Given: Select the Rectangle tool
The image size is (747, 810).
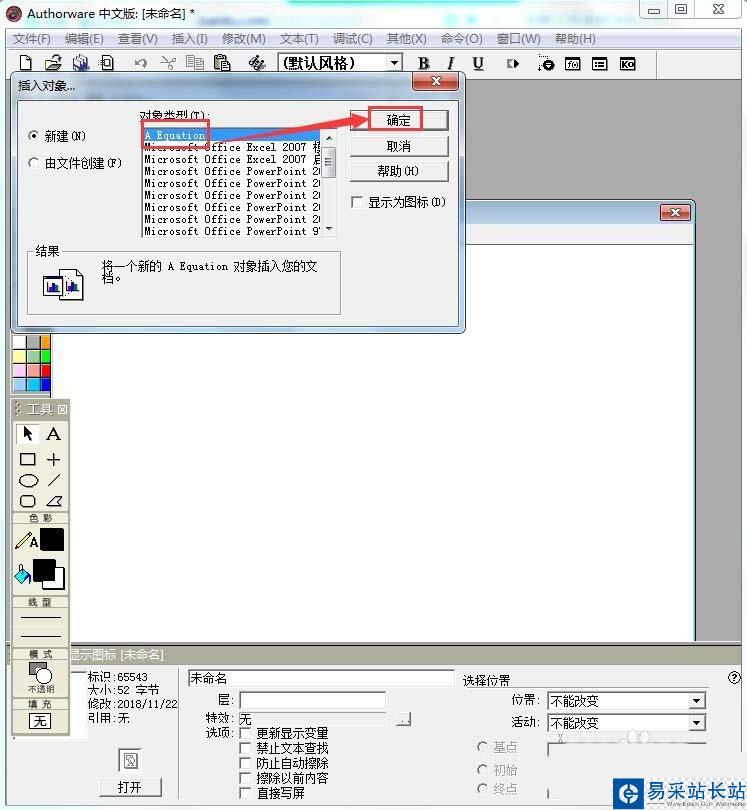Looking at the screenshot, I should point(27,459).
